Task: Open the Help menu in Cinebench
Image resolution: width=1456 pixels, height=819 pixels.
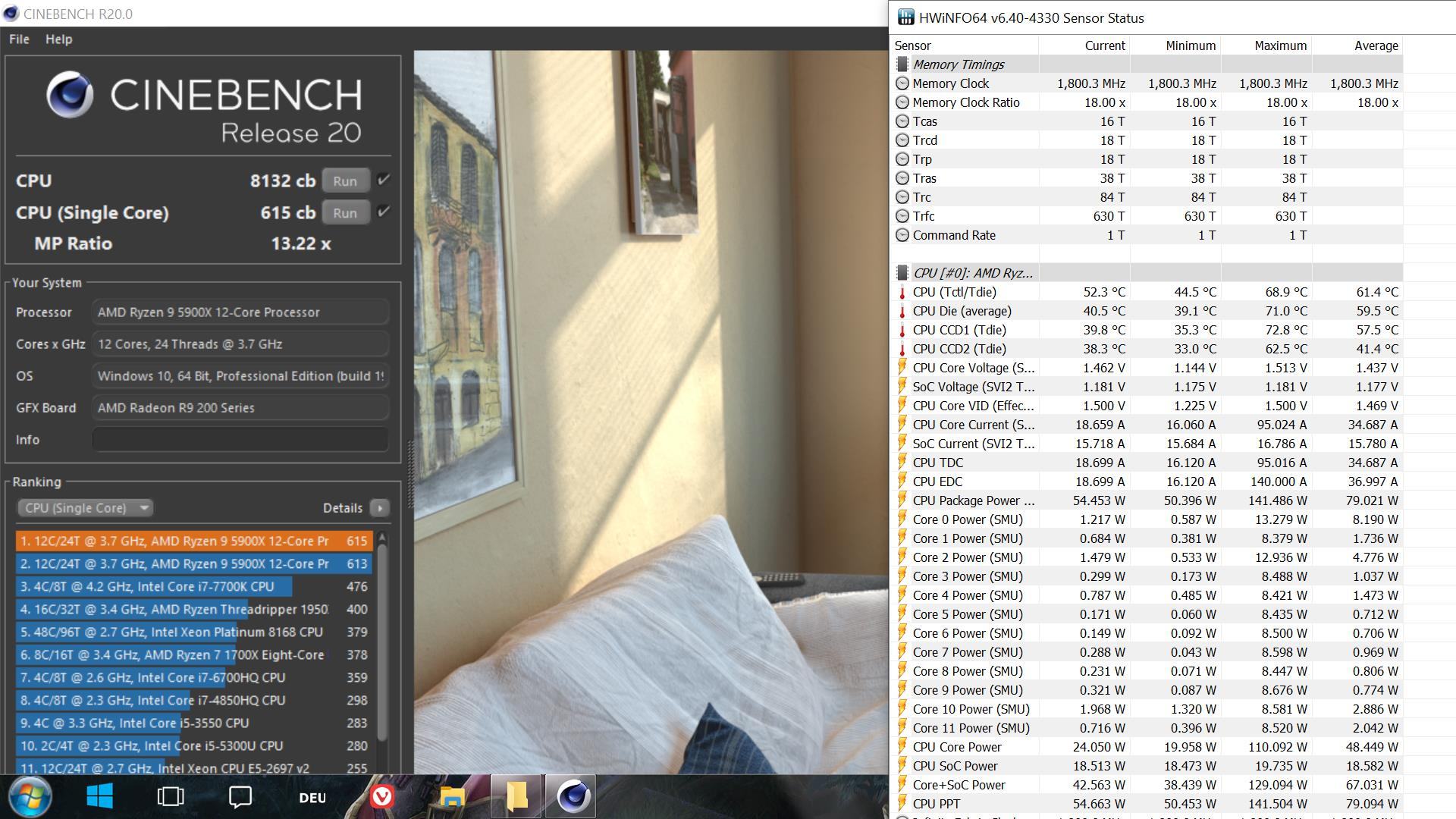Action: pyautogui.click(x=57, y=38)
